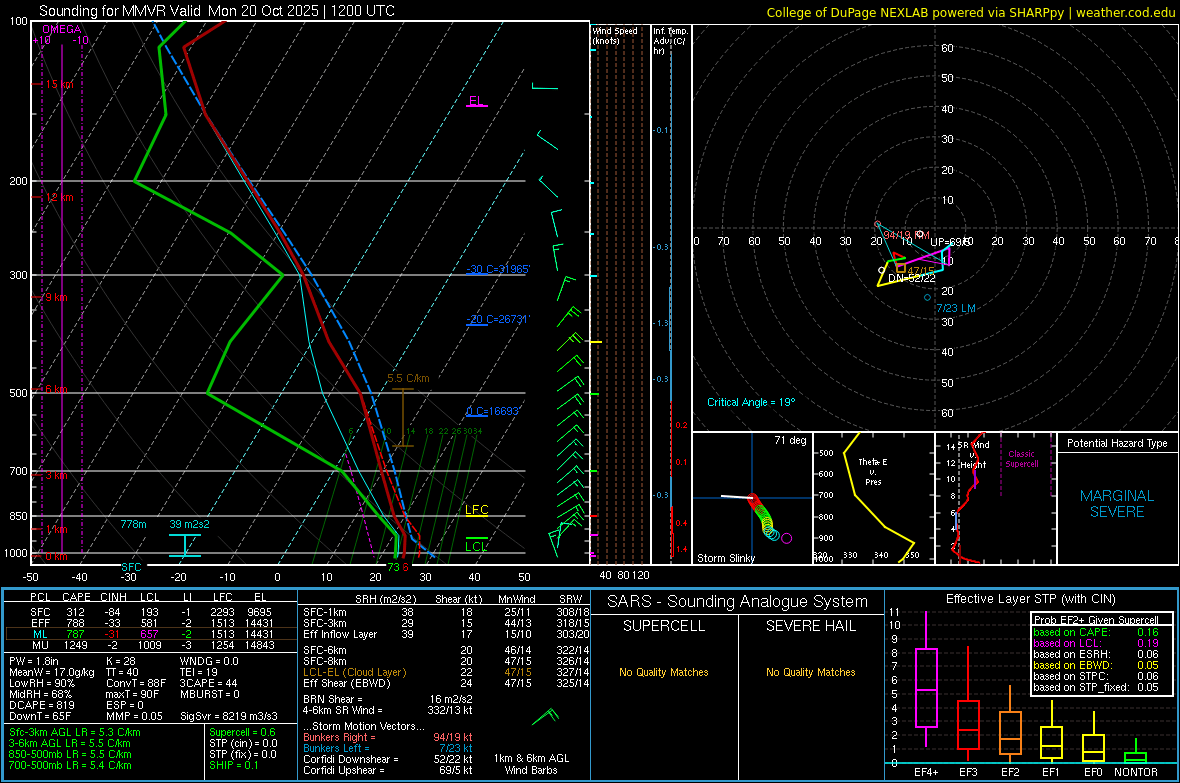Click the orange "LCL-EL (Cloud Layer)" row
Image resolution: width=1180 pixels, height=783 pixels.
446,672
